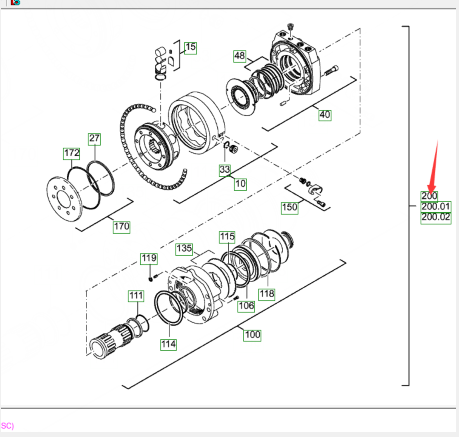The height and width of the screenshot is (437, 459).
Task: Select part callout 119
Action: (x=149, y=258)
